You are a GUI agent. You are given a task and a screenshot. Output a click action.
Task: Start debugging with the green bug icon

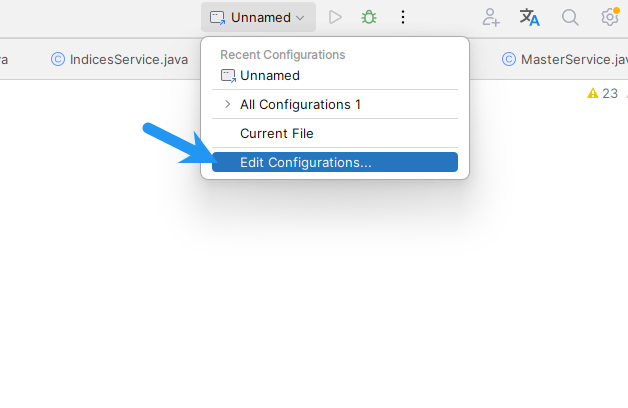coord(369,17)
